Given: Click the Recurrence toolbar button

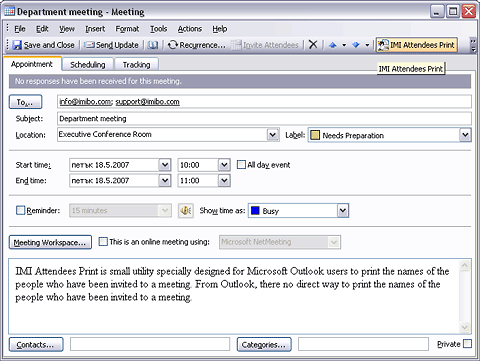Looking at the screenshot, I should click(x=197, y=45).
